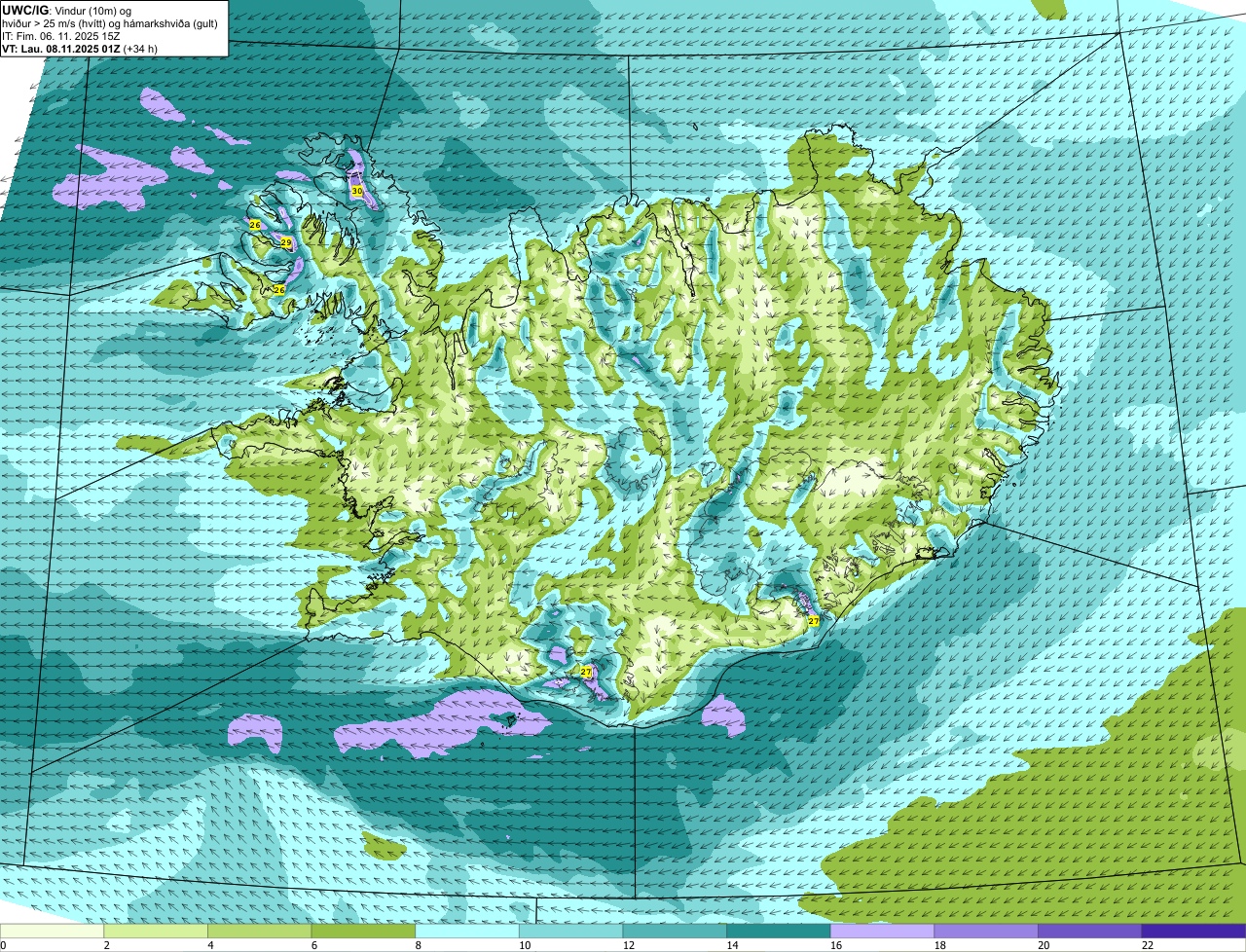The image size is (1246, 952).
Task: Click the colour scale tick label '8'
Action: click(x=419, y=945)
